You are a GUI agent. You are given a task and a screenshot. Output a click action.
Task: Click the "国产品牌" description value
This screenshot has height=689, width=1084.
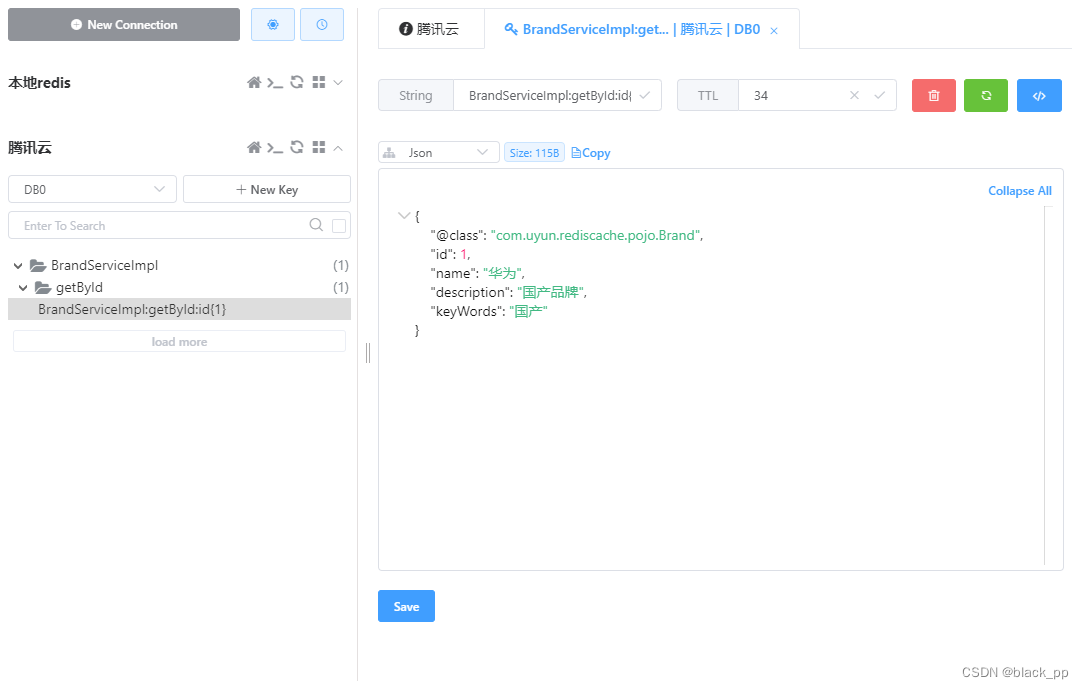tap(550, 292)
